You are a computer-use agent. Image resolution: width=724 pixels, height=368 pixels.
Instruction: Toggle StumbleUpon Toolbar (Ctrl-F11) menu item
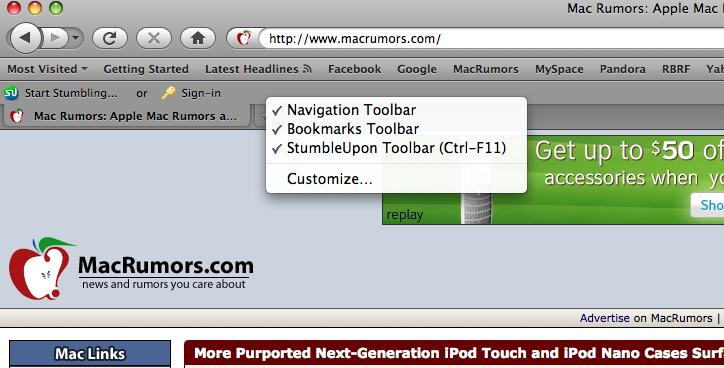point(396,148)
